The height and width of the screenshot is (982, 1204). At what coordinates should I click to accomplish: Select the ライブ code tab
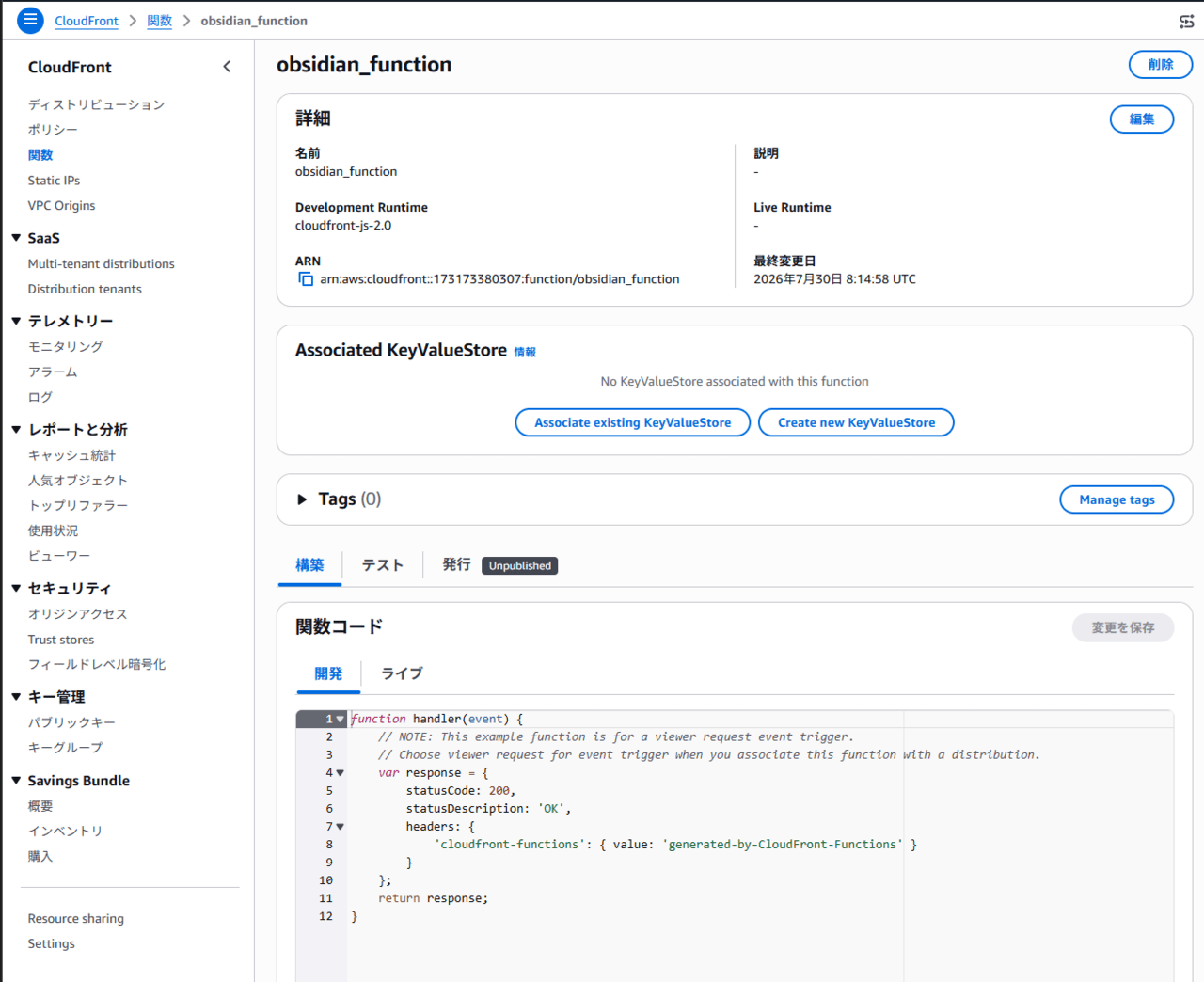click(x=402, y=673)
